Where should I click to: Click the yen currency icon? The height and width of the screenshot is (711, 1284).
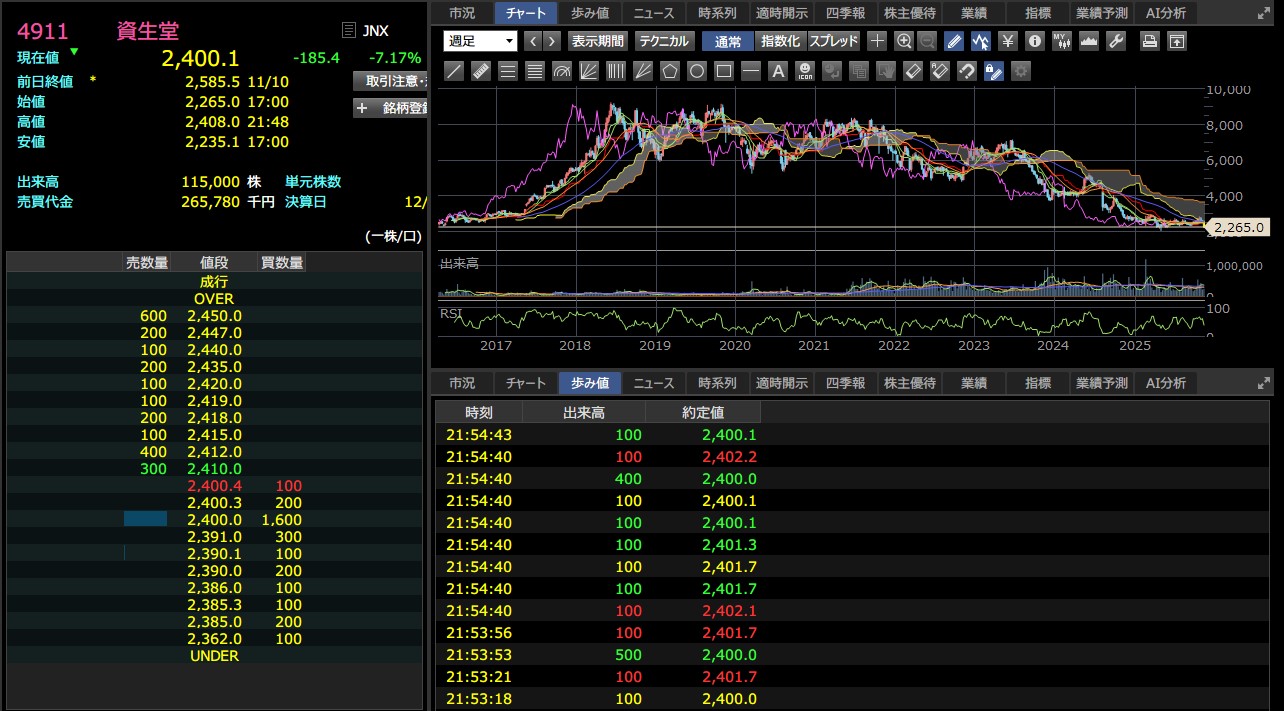click(1008, 41)
